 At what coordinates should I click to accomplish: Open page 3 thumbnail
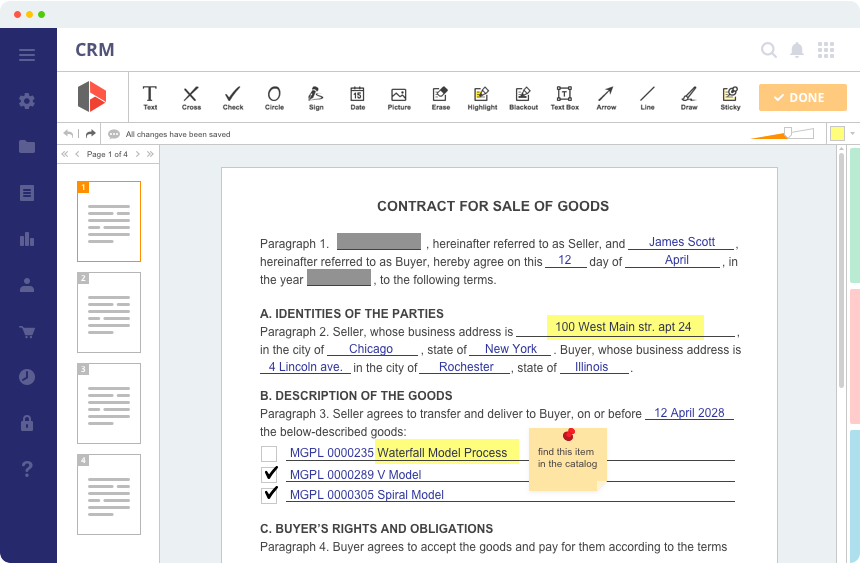108,403
